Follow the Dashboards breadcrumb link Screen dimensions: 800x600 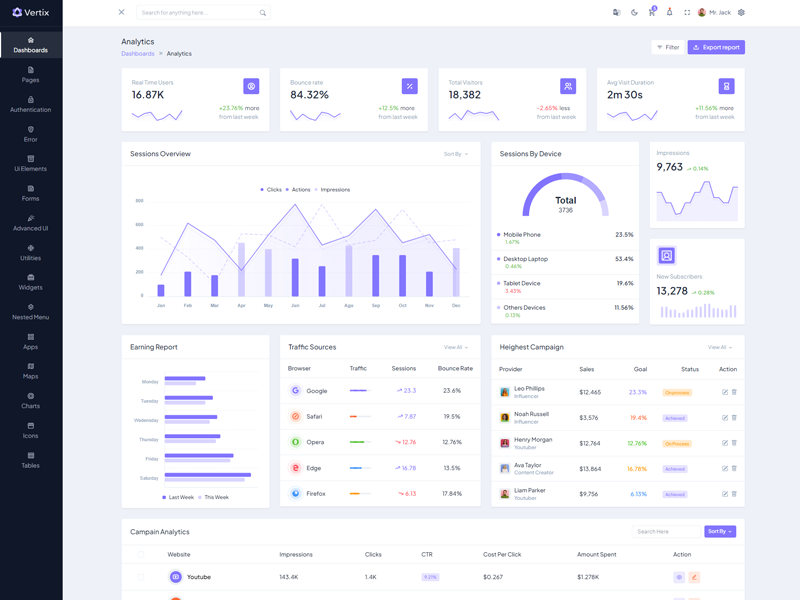point(138,54)
